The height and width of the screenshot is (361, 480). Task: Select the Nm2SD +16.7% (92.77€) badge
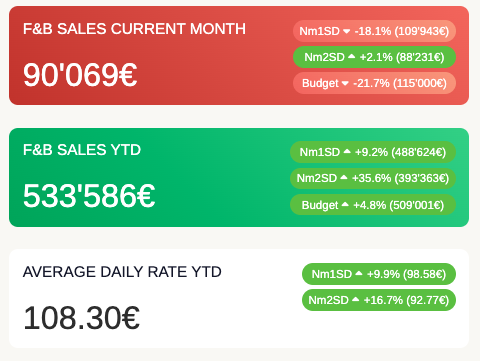379,300
